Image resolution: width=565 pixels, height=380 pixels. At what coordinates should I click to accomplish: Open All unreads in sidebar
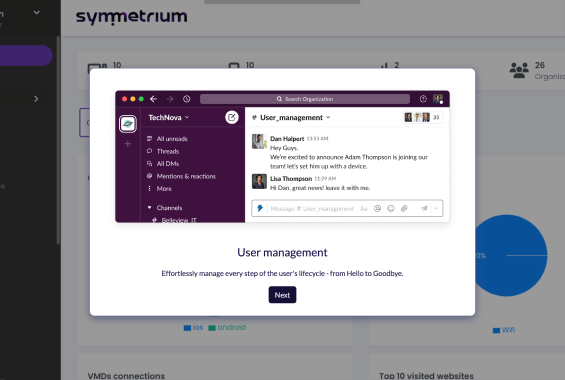[172, 139]
